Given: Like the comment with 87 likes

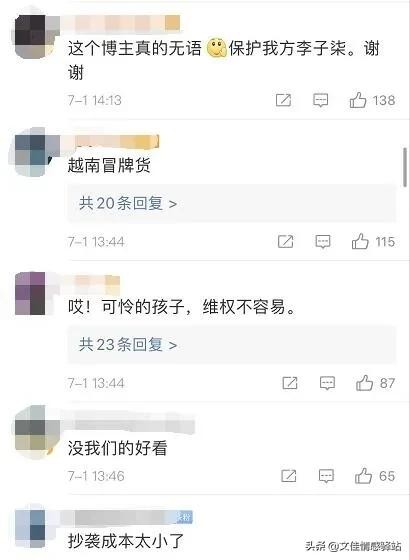Looking at the screenshot, I should 364,383.
